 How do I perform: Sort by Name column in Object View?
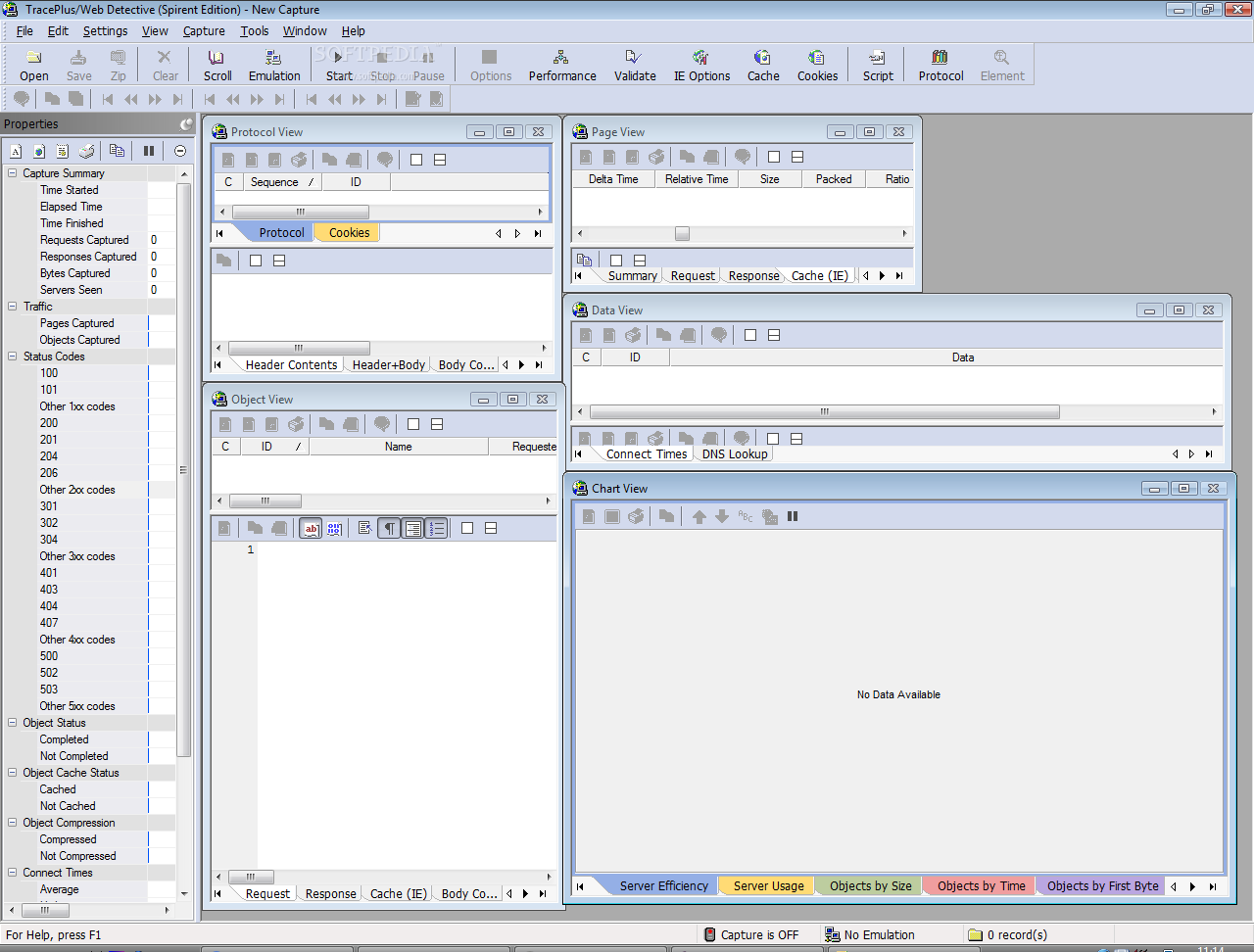[x=398, y=447]
